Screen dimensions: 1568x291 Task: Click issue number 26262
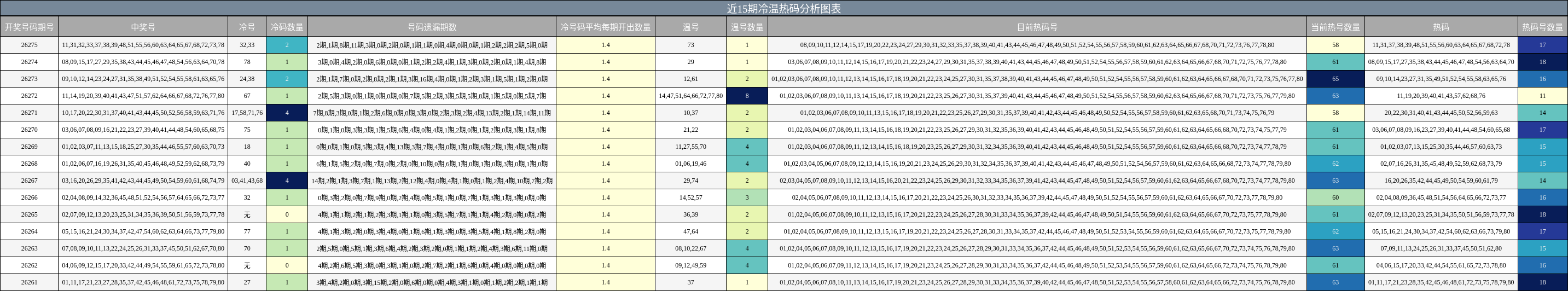point(29,265)
